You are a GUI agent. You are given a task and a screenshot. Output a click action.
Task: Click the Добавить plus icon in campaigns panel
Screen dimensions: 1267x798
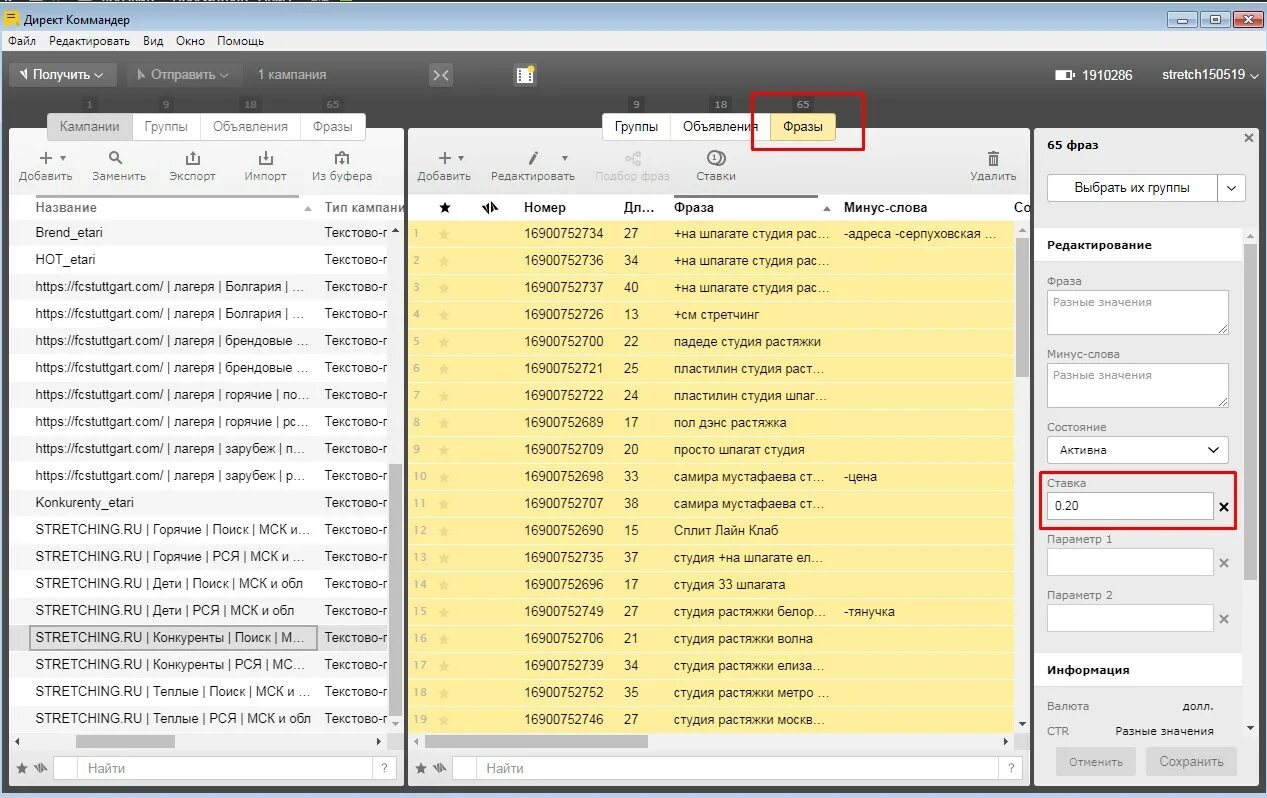(x=45, y=158)
